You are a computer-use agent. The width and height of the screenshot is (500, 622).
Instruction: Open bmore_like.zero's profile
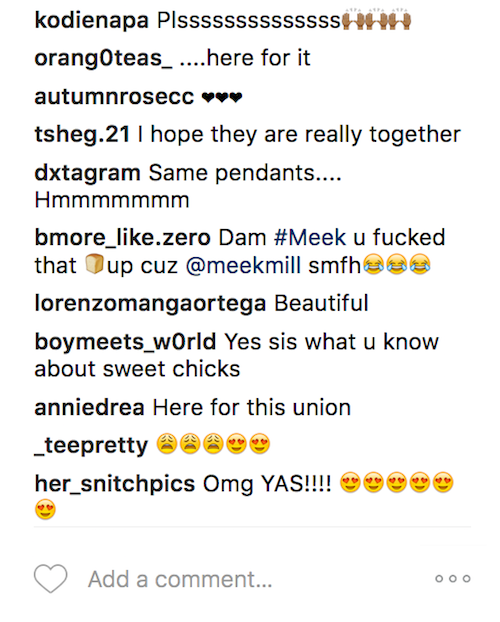[122, 238]
